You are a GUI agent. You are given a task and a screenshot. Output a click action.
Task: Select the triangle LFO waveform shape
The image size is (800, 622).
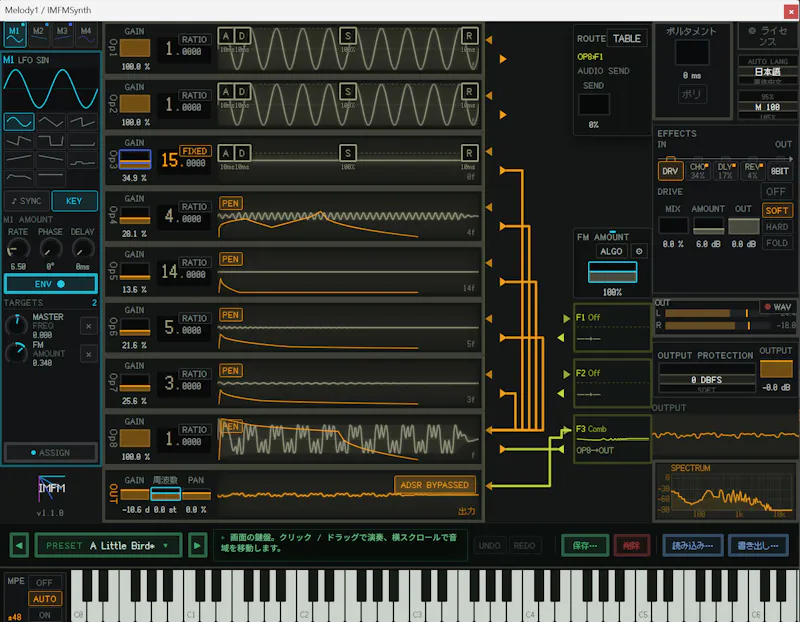pyautogui.click(x=51, y=122)
